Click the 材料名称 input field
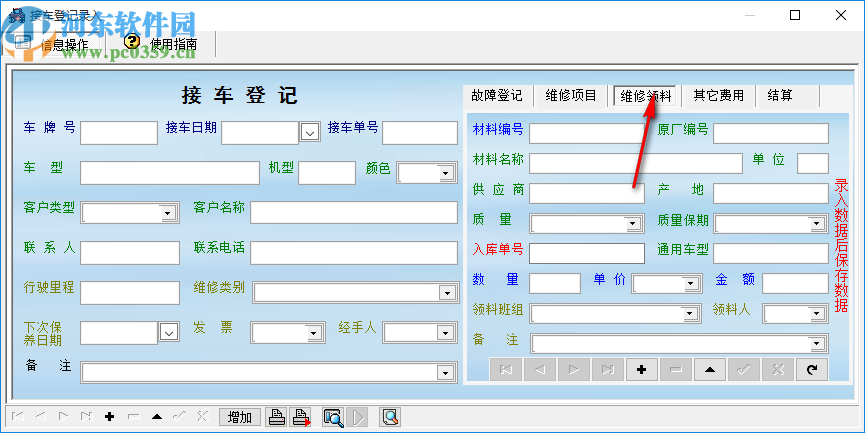Screen dimensions: 865x433 (636, 163)
